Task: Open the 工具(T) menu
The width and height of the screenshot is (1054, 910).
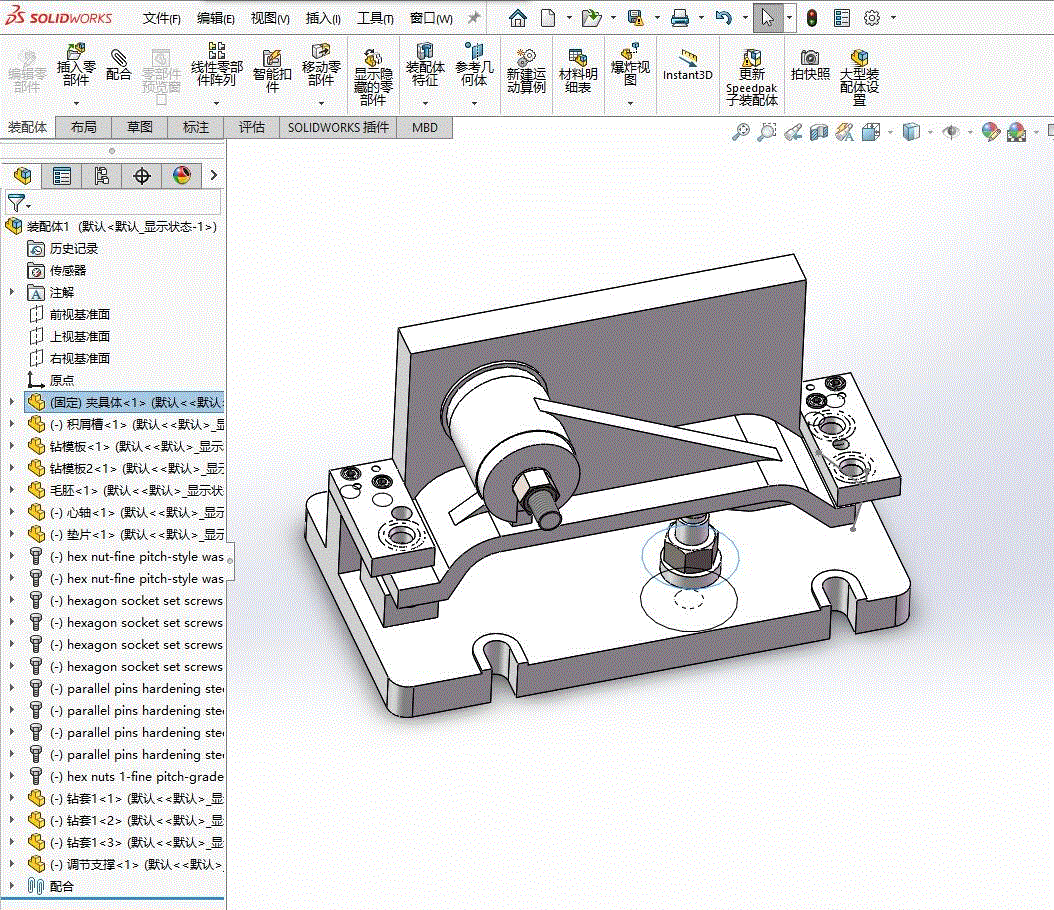Action: point(375,18)
